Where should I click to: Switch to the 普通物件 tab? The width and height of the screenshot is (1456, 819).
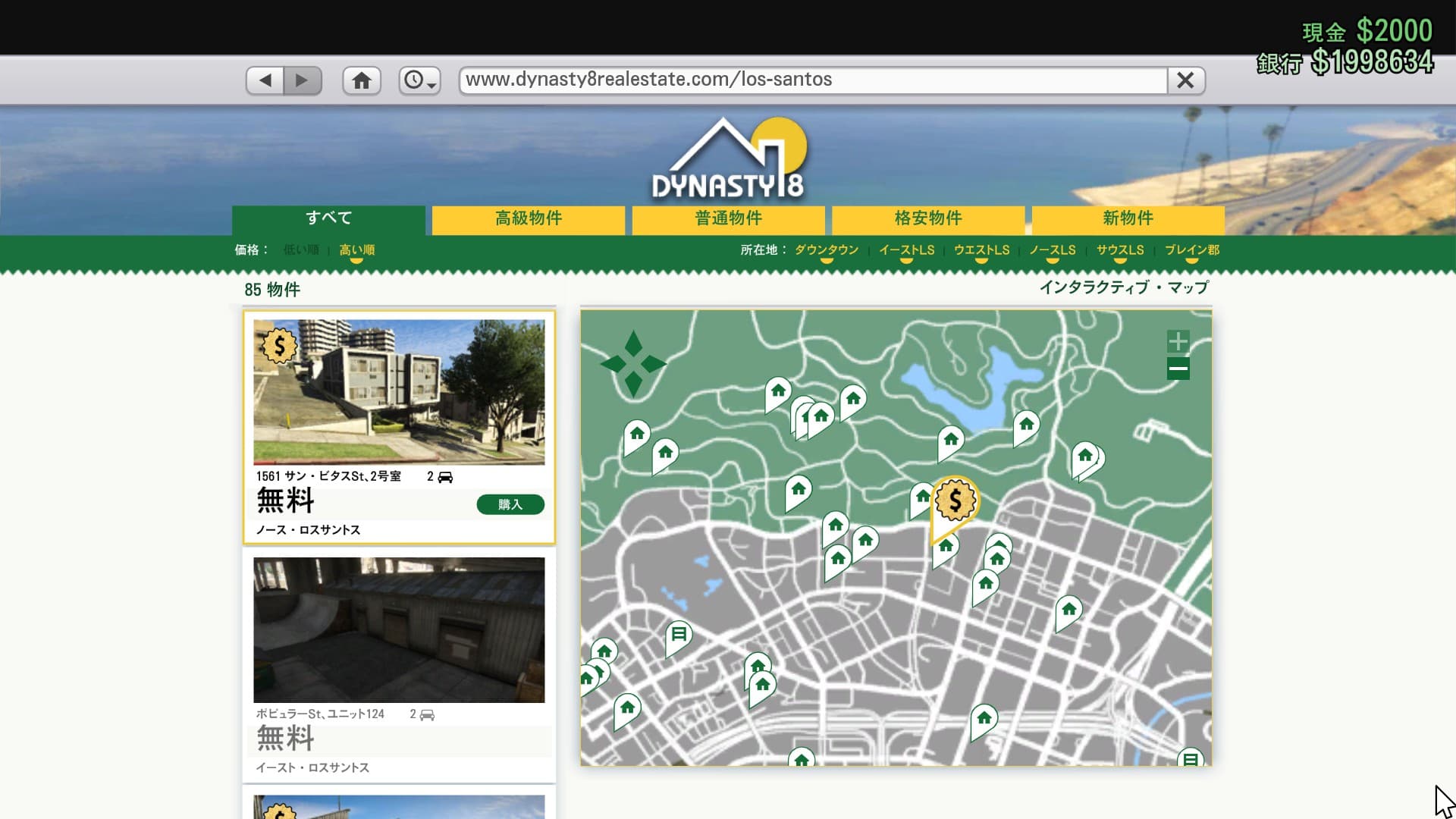(x=728, y=218)
